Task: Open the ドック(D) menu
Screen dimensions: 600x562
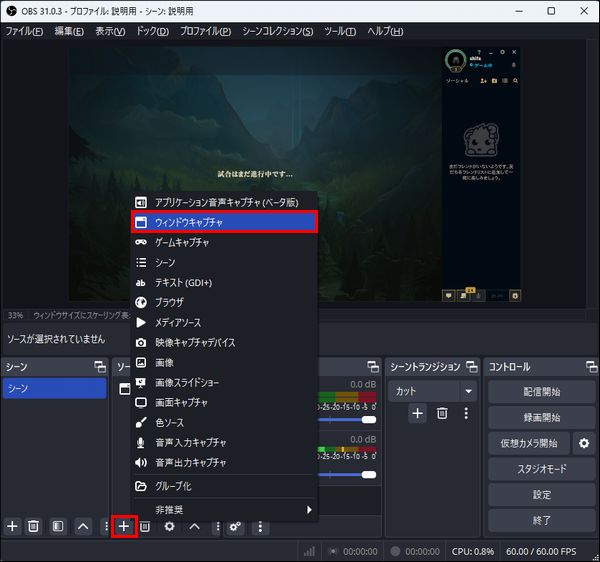Action: tap(152, 31)
